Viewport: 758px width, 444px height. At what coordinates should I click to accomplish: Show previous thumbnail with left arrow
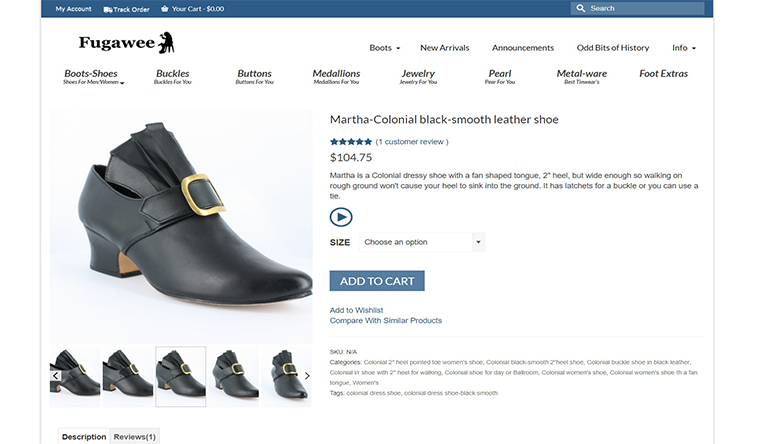[56, 376]
